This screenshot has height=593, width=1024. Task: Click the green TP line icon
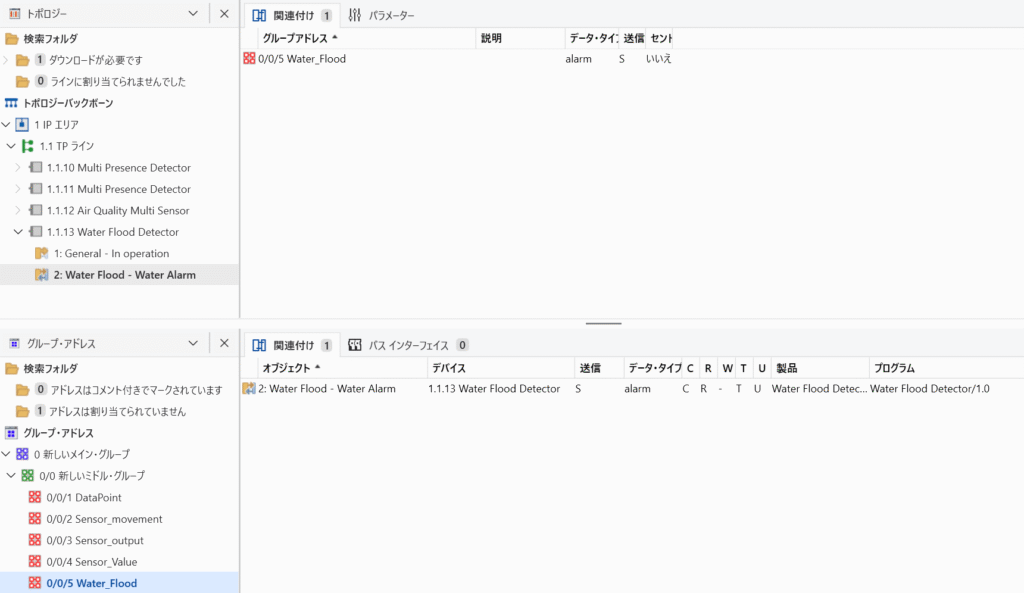pos(27,146)
